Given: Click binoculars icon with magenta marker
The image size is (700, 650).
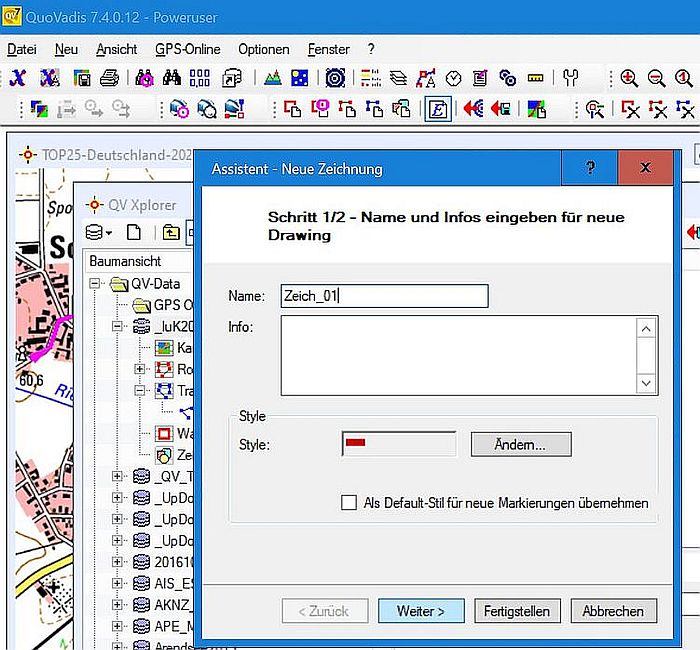Looking at the screenshot, I should click(x=144, y=78).
